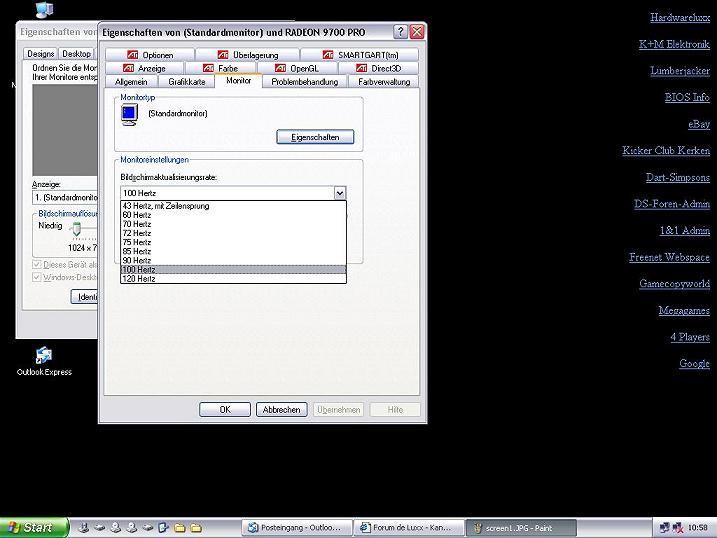Choose 72 Hertz from the list

[233, 233]
